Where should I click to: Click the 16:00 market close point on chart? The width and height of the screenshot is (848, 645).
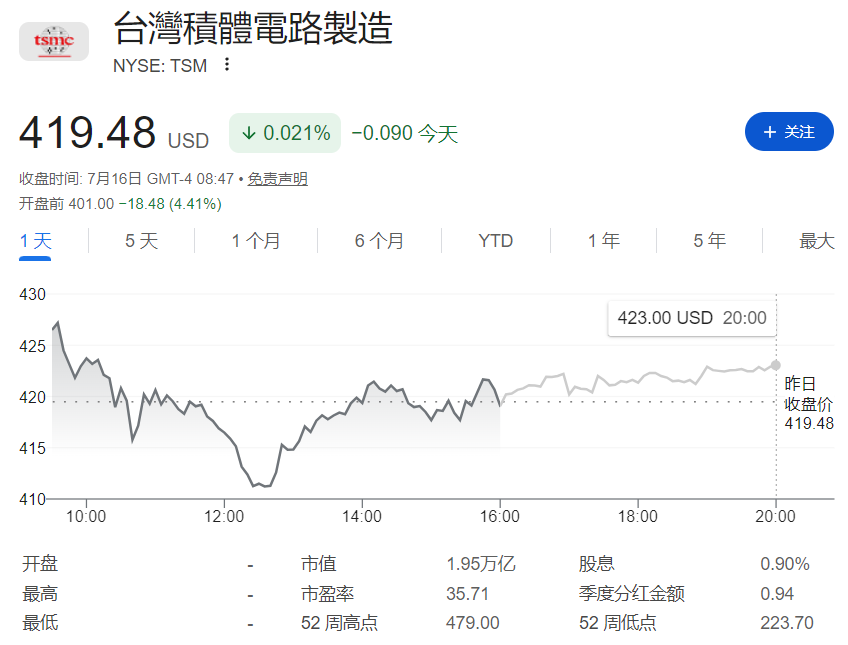(x=500, y=404)
